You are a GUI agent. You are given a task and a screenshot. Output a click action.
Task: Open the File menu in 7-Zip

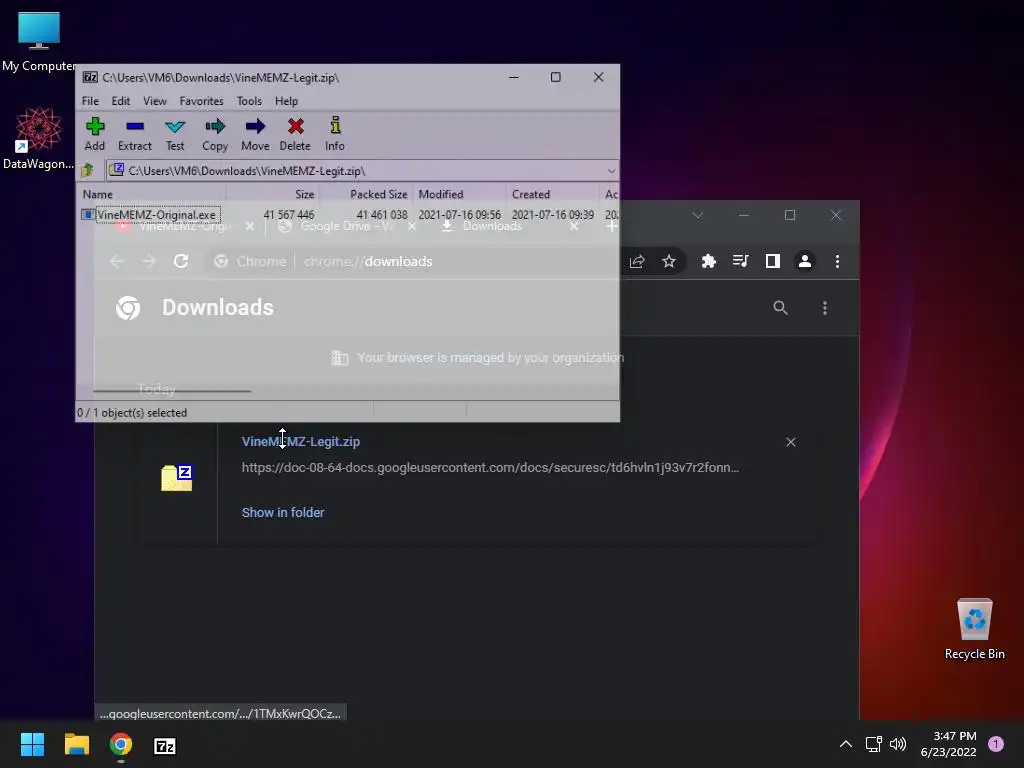[90, 101]
